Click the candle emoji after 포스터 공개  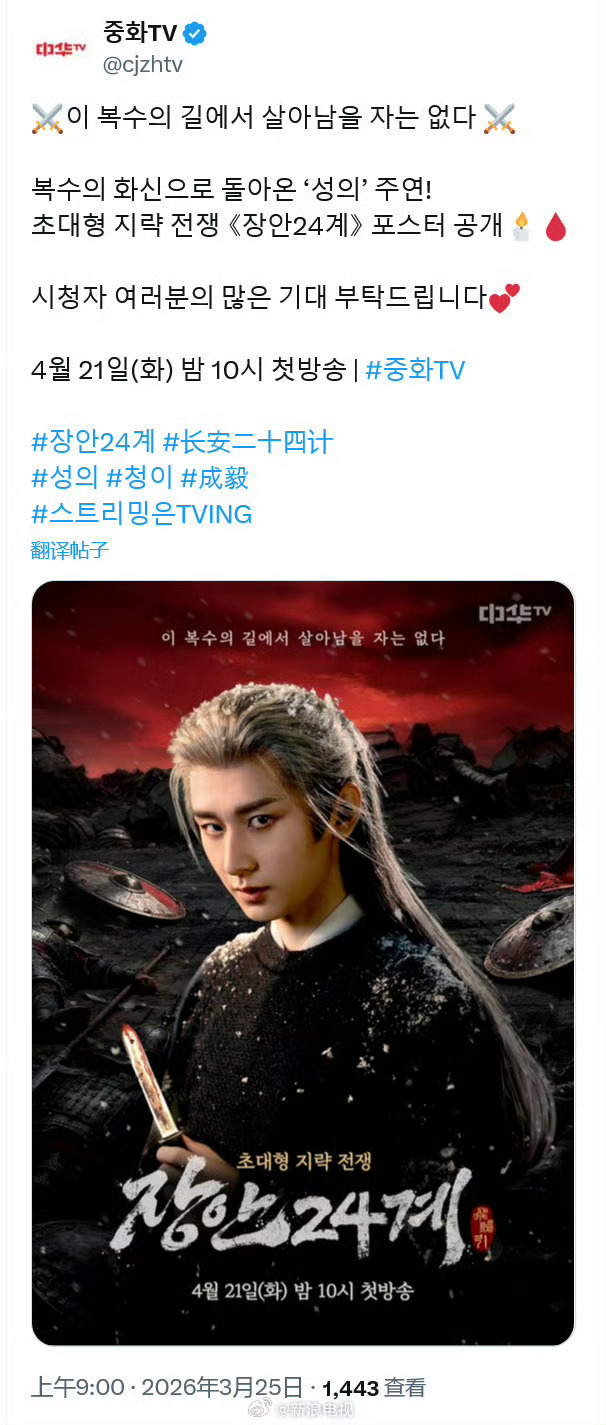tap(520, 227)
